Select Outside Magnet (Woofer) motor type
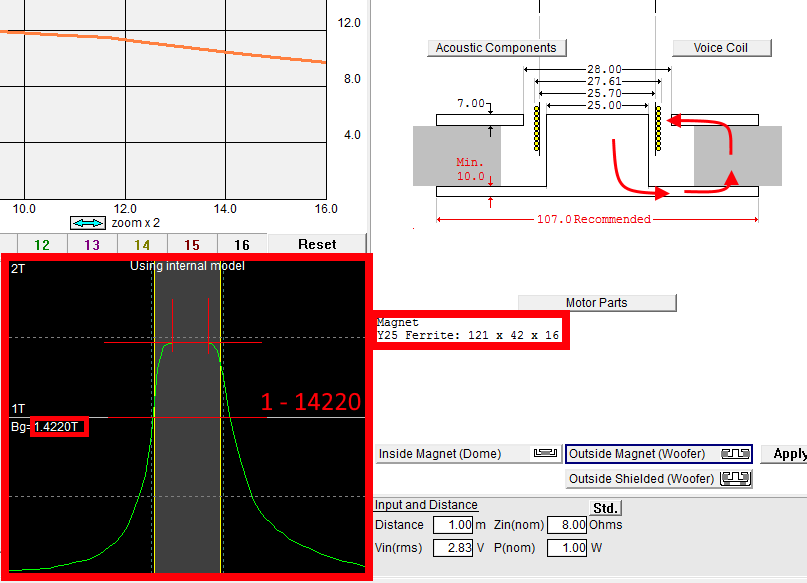 coord(659,454)
